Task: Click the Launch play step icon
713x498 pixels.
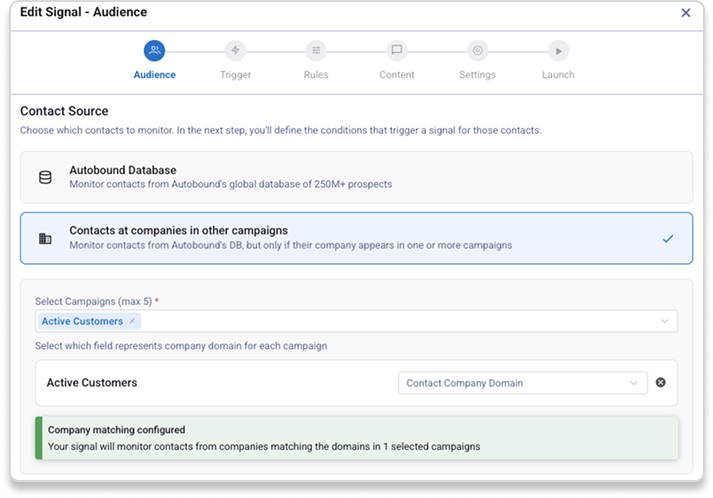Action: click(x=558, y=50)
